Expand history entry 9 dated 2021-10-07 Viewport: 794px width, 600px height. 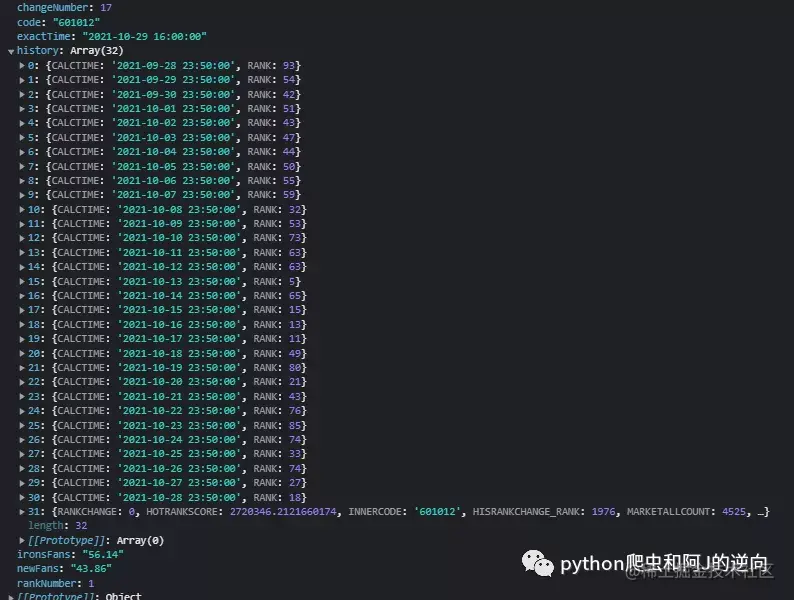[22, 195]
